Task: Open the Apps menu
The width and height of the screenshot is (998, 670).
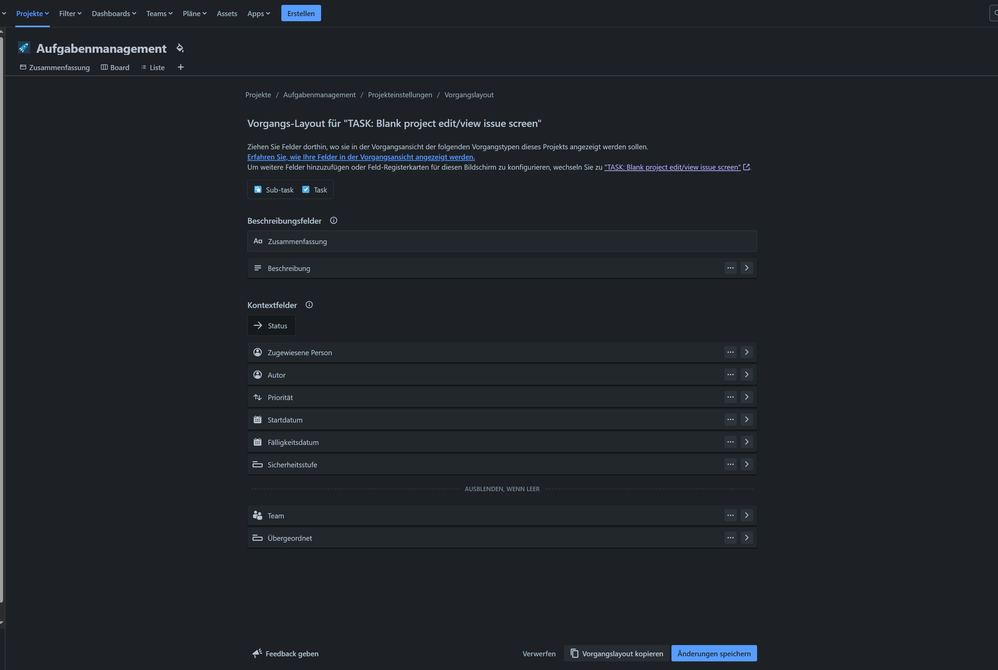Action: (258, 13)
